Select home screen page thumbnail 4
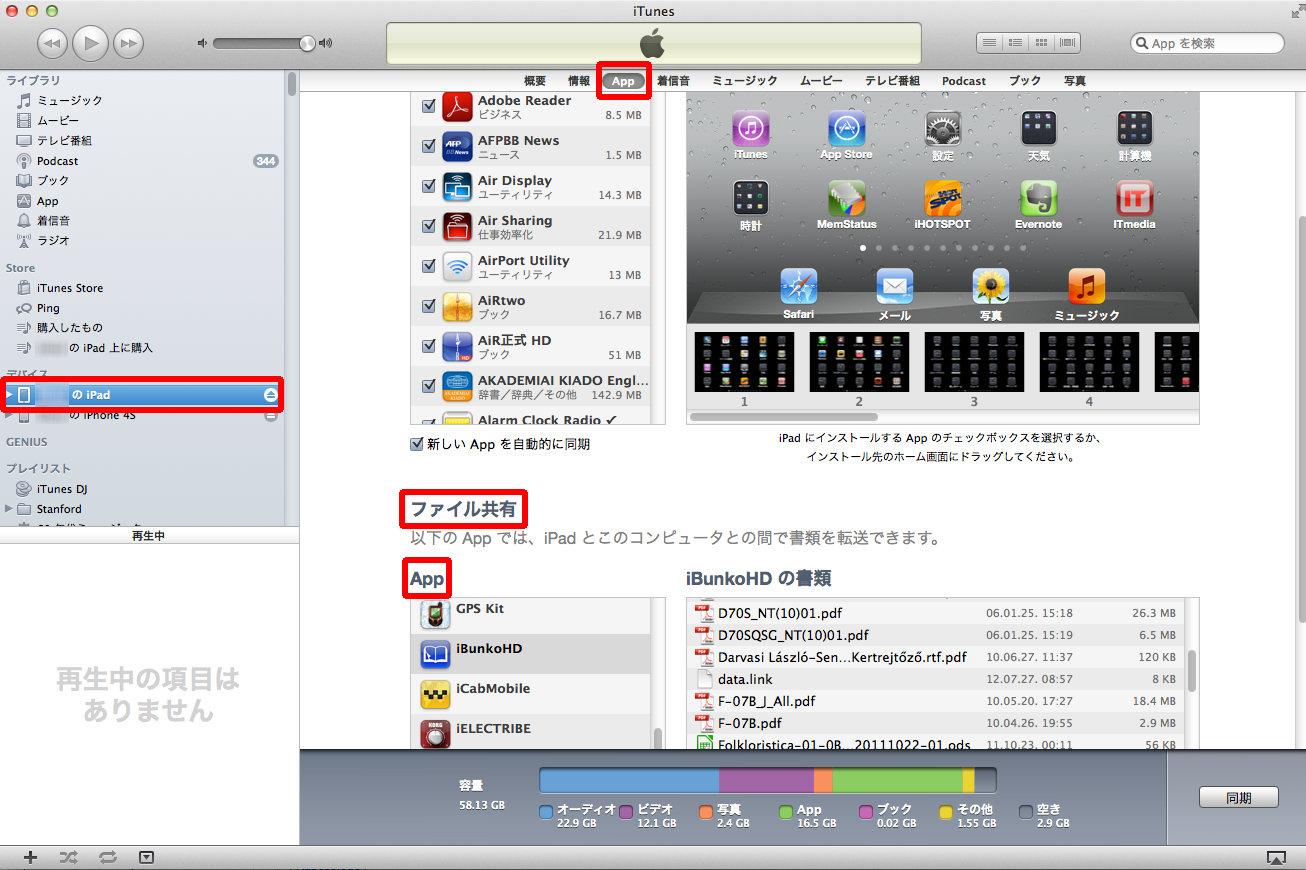Image resolution: width=1306 pixels, height=870 pixels. (x=1089, y=362)
